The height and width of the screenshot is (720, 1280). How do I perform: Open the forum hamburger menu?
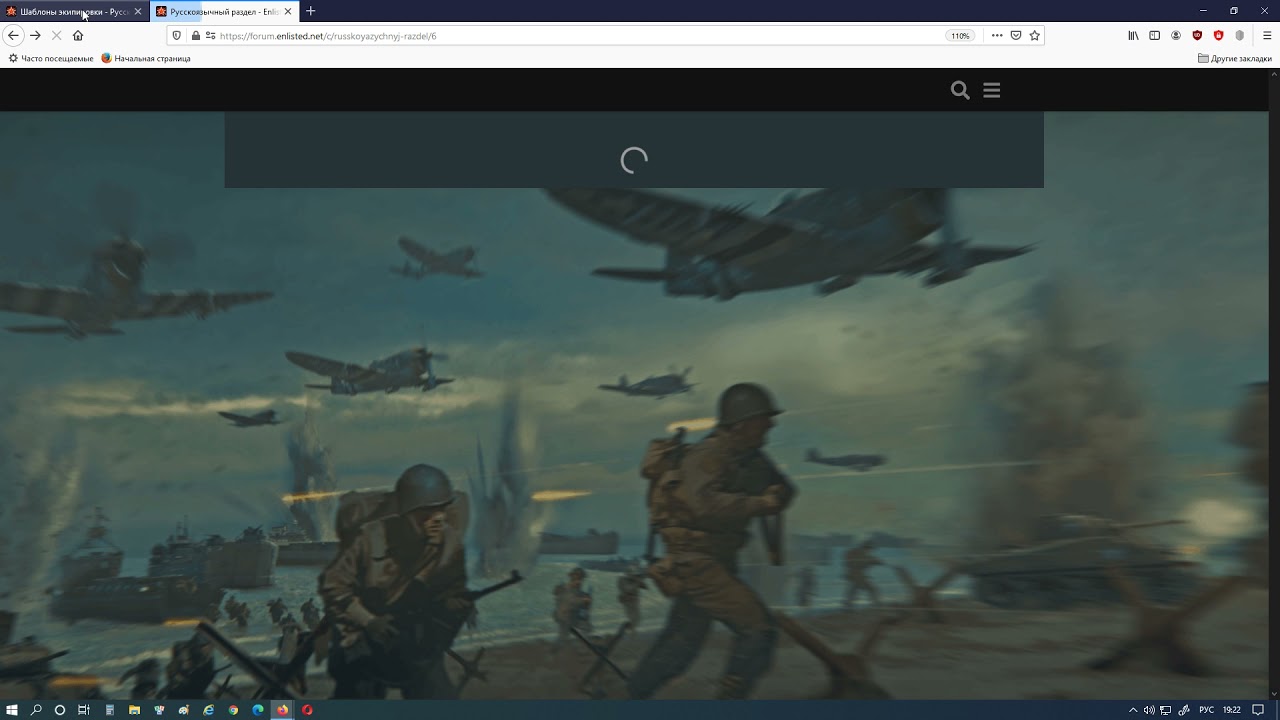[x=992, y=90]
